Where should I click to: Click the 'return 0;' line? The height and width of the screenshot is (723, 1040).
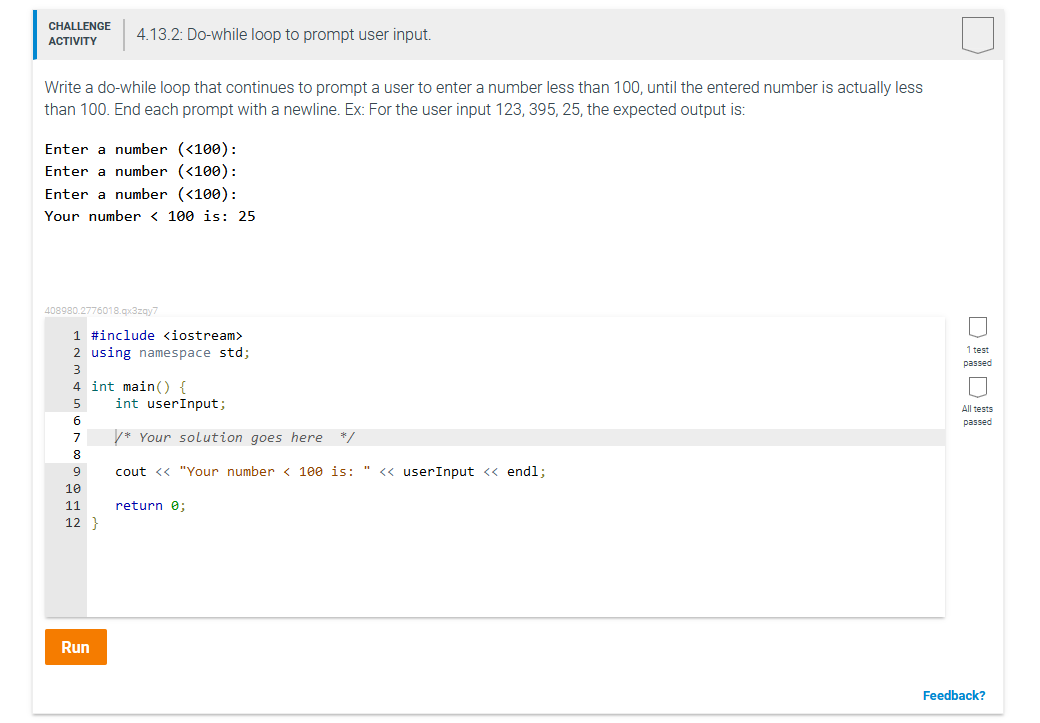[x=151, y=505]
